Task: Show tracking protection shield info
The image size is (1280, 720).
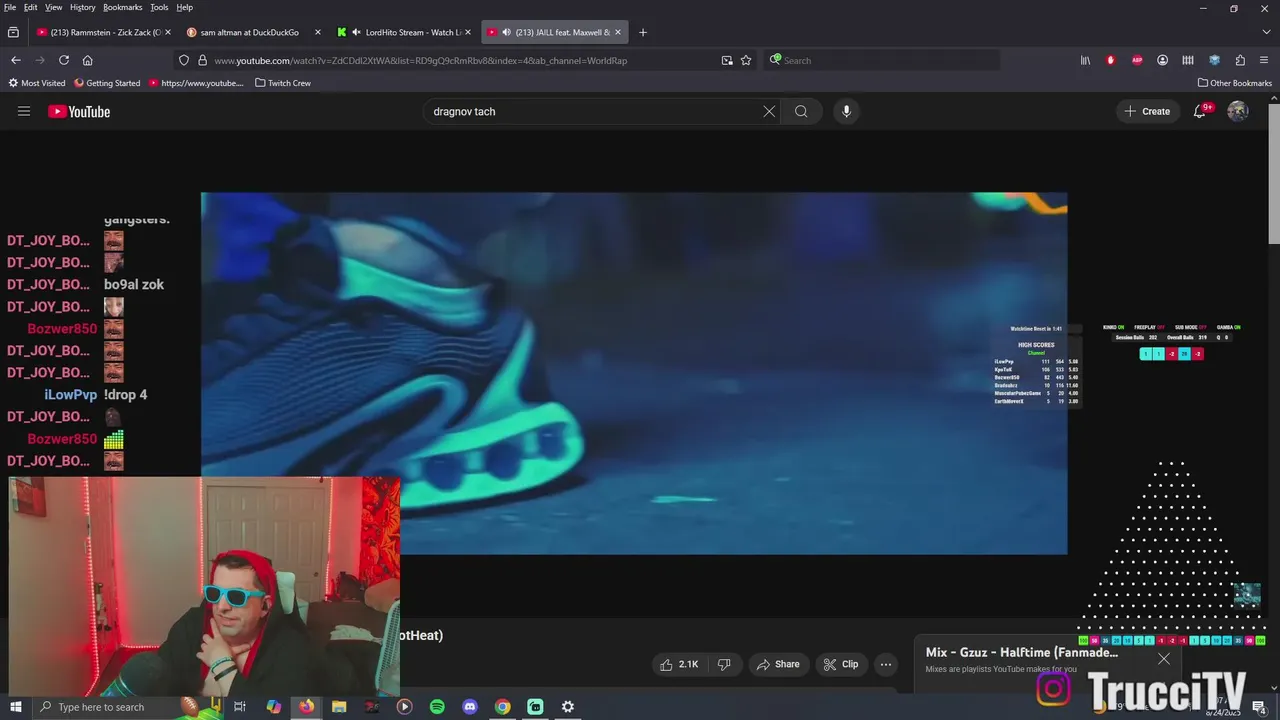Action: [184, 60]
